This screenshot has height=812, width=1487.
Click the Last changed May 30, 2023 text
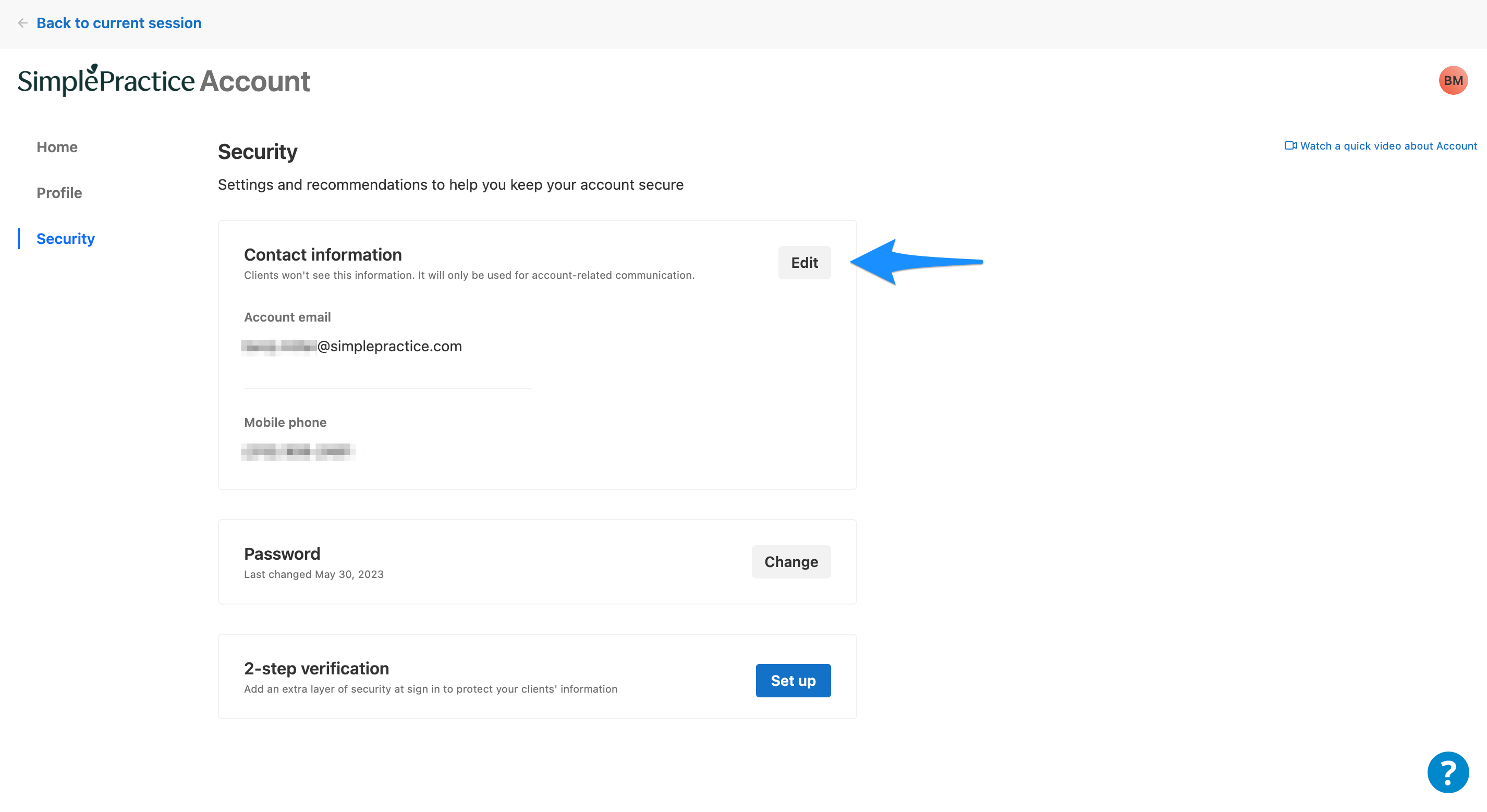(x=313, y=574)
